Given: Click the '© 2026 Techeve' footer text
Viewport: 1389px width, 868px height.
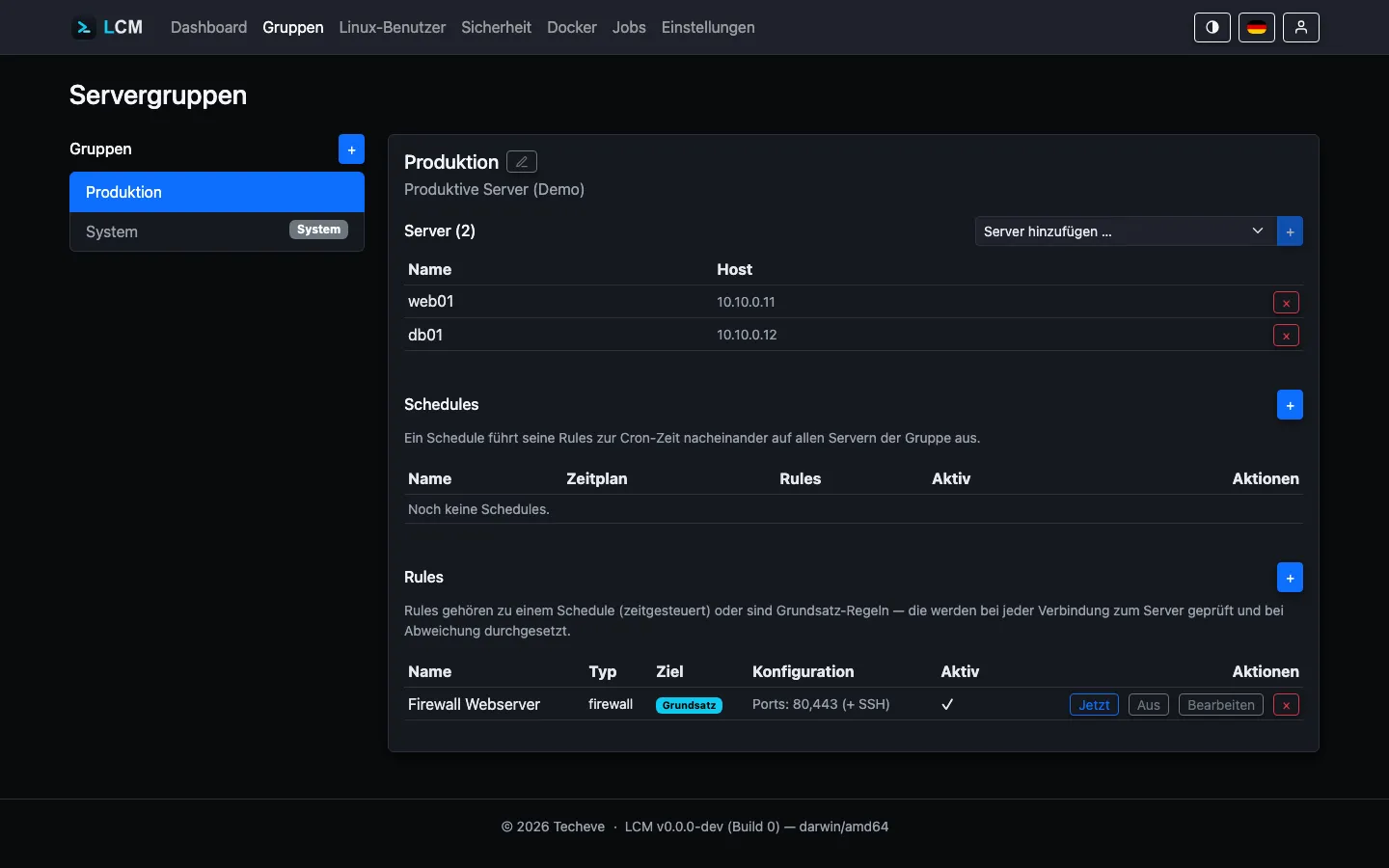Looking at the screenshot, I should click(553, 827).
